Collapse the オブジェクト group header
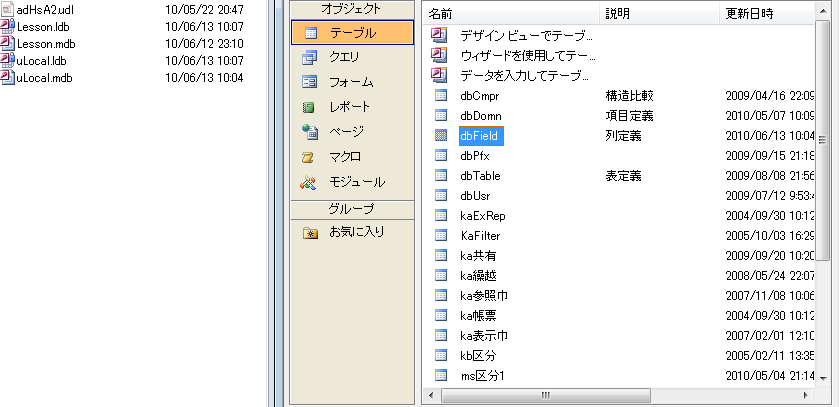 coord(351,9)
